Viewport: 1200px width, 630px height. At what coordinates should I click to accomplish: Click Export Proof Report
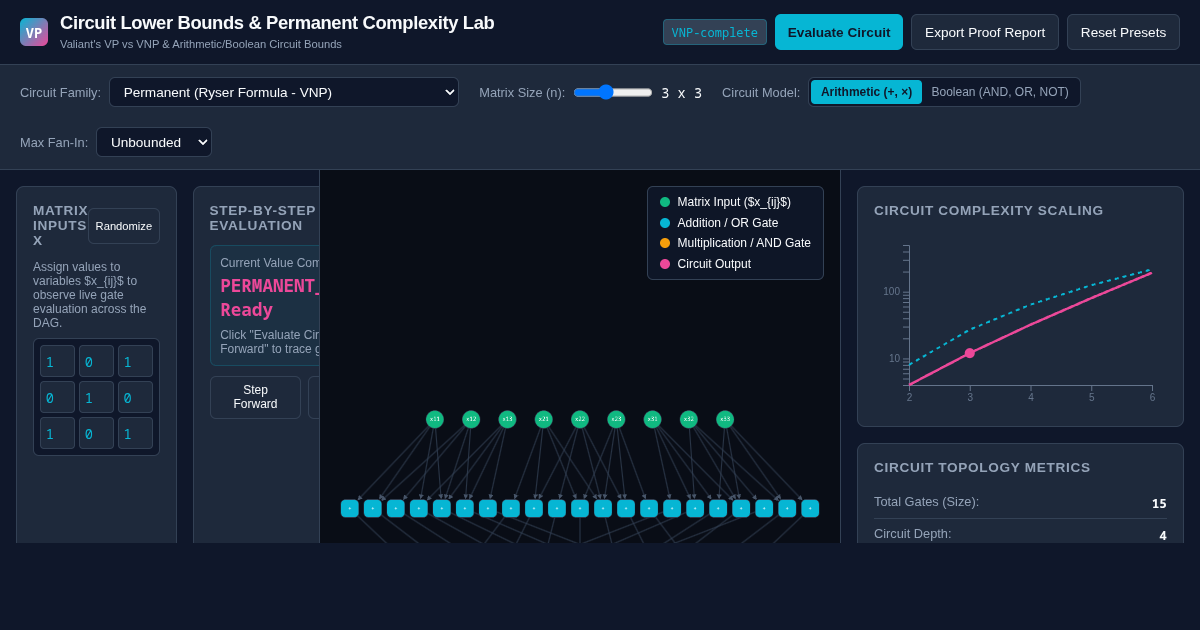[x=985, y=32]
